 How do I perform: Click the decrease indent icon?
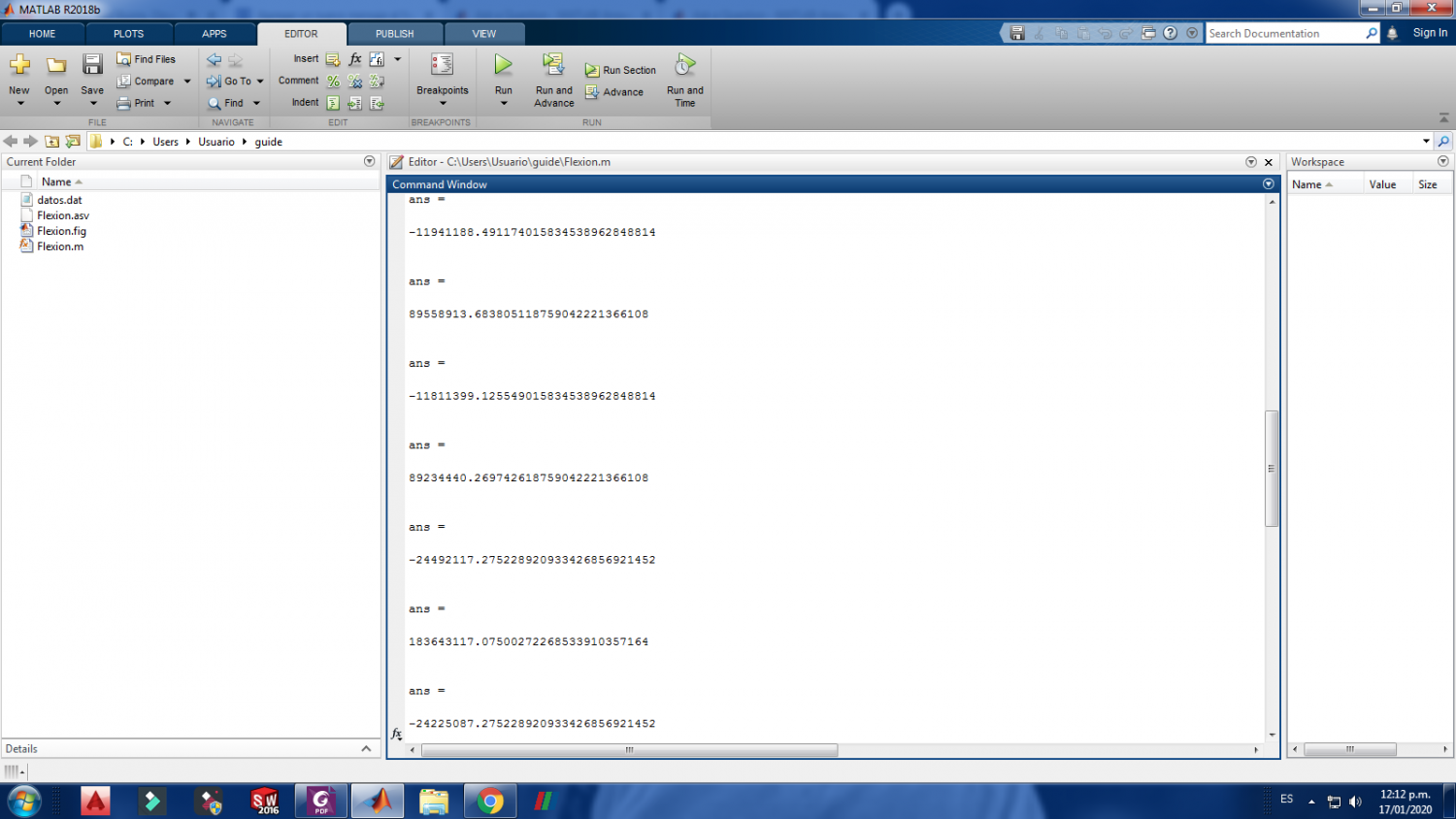[x=377, y=103]
